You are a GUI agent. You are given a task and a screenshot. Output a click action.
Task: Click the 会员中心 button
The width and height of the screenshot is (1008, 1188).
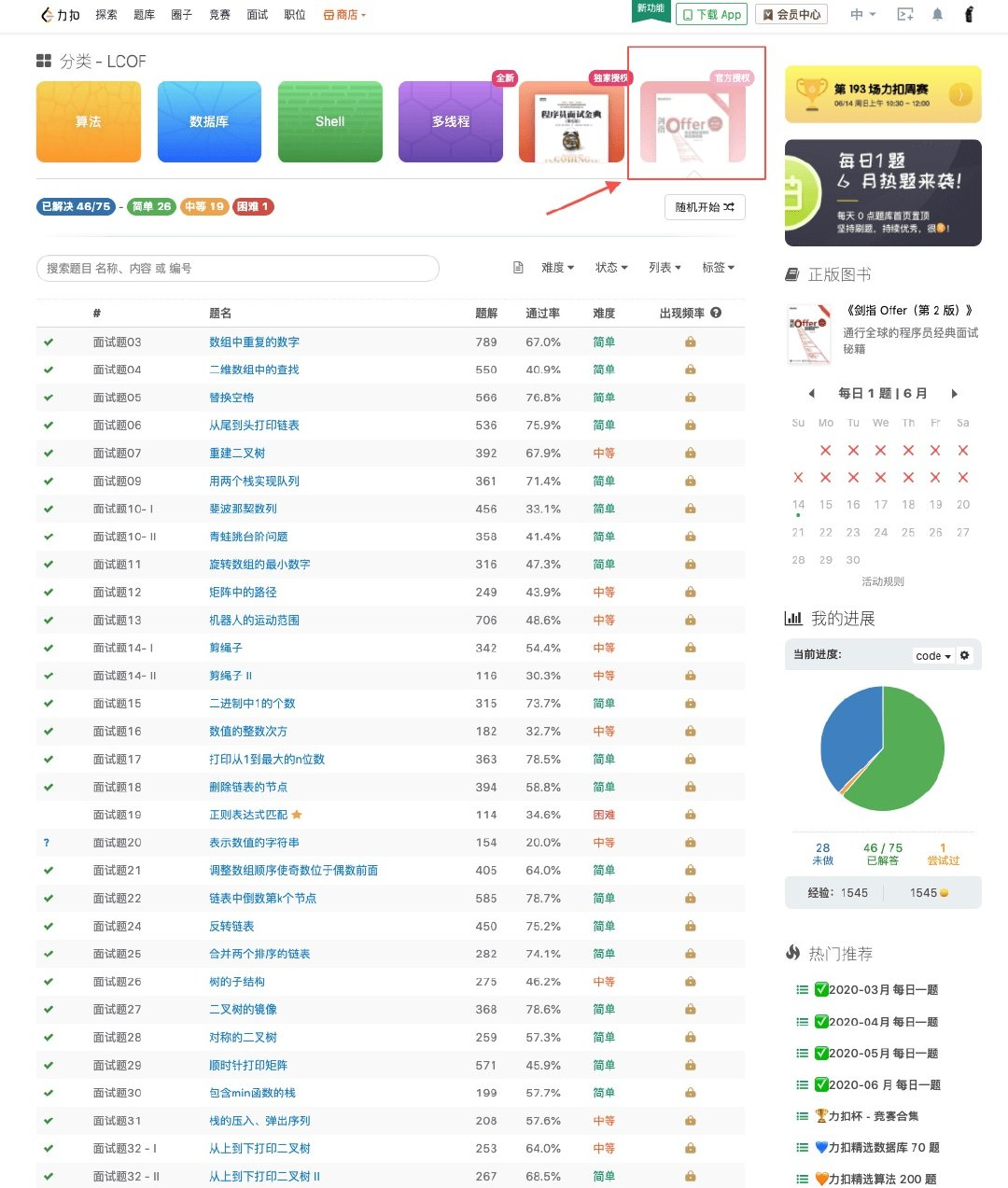(x=791, y=15)
